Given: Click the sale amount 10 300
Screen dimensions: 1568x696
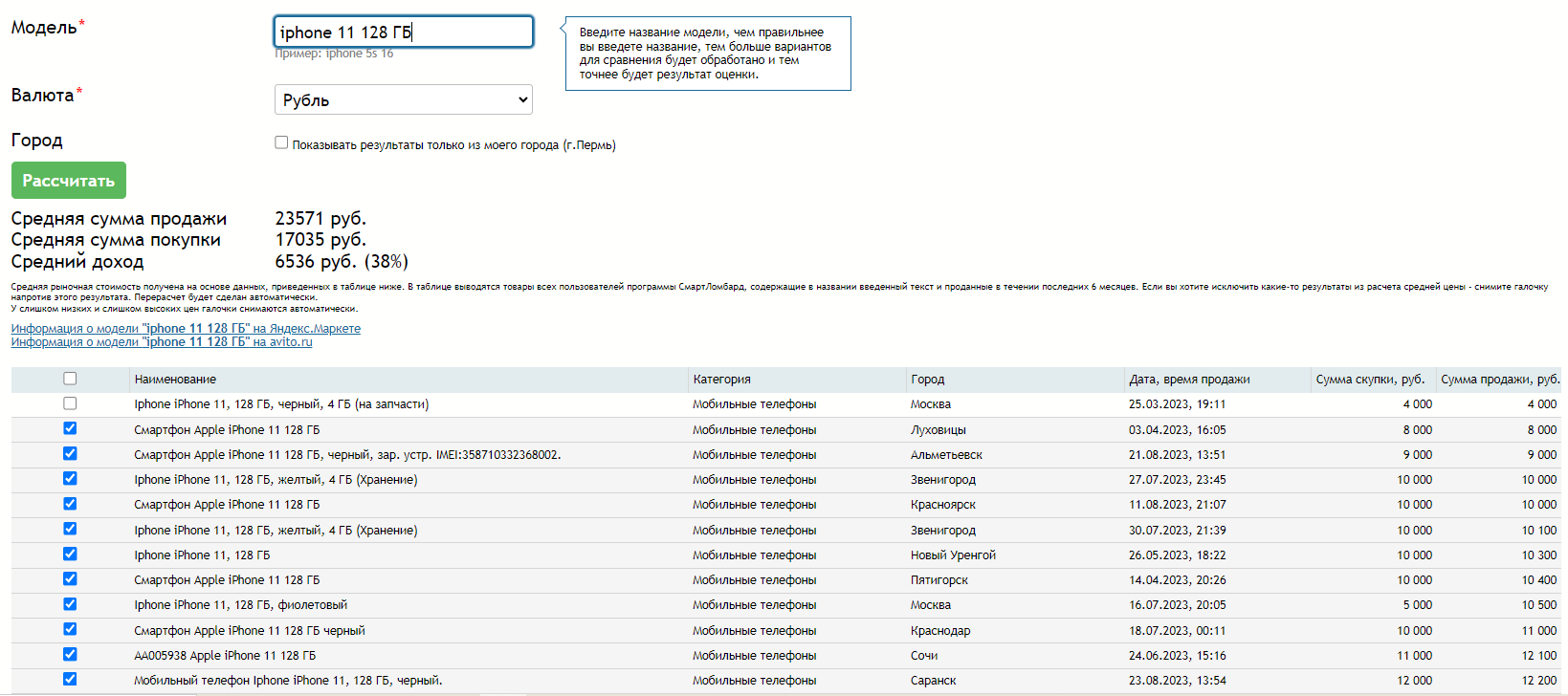Looking at the screenshot, I should 1539,555.
